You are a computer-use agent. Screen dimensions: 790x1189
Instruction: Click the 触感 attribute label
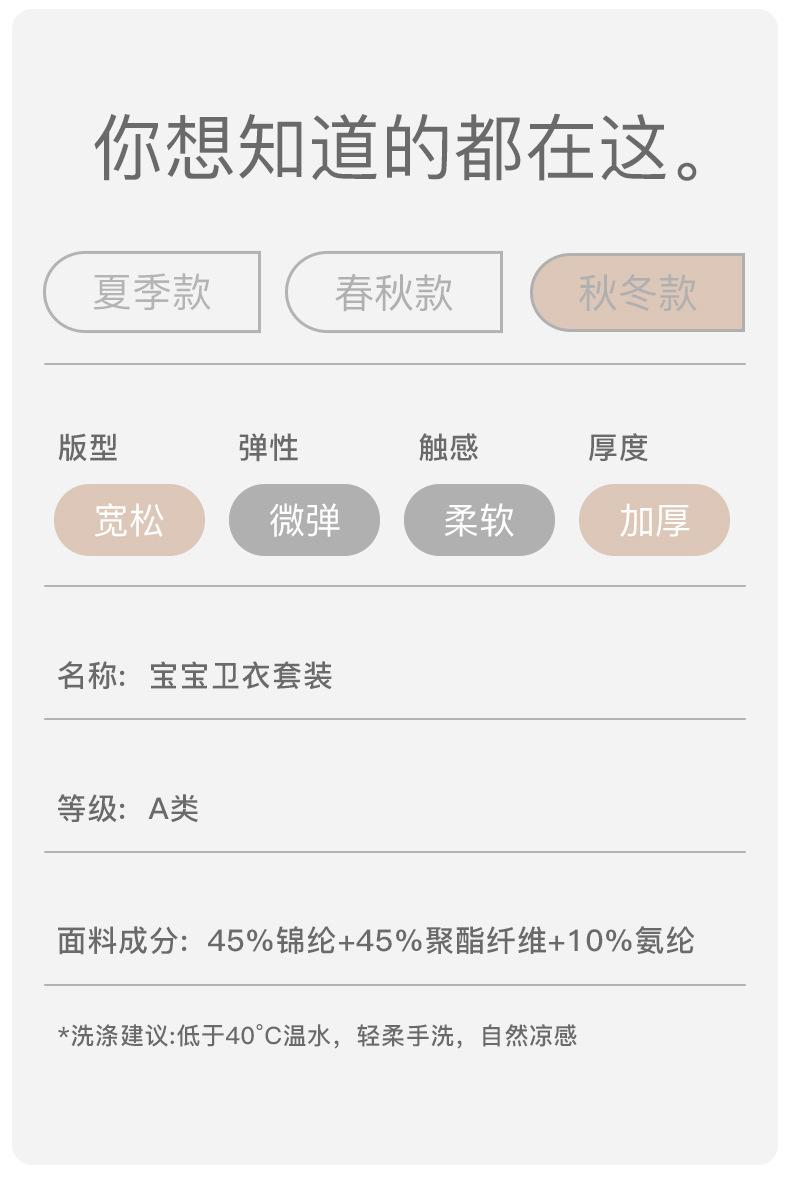pos(448,448)
